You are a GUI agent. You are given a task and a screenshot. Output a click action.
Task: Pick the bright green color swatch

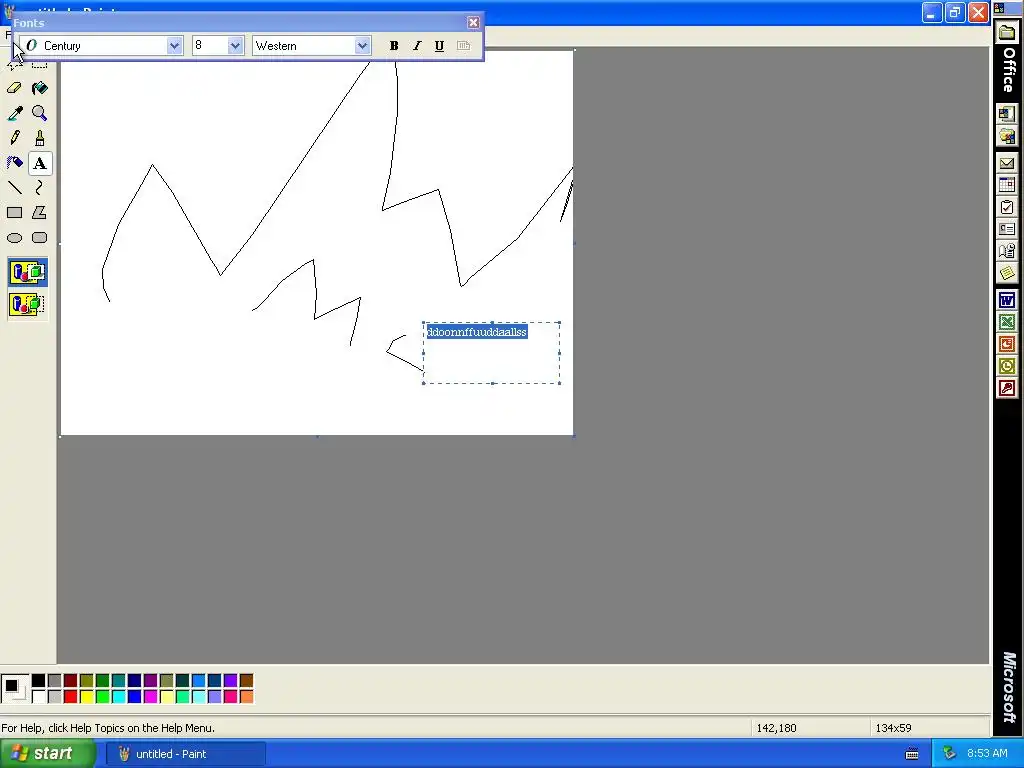[103, 697]
